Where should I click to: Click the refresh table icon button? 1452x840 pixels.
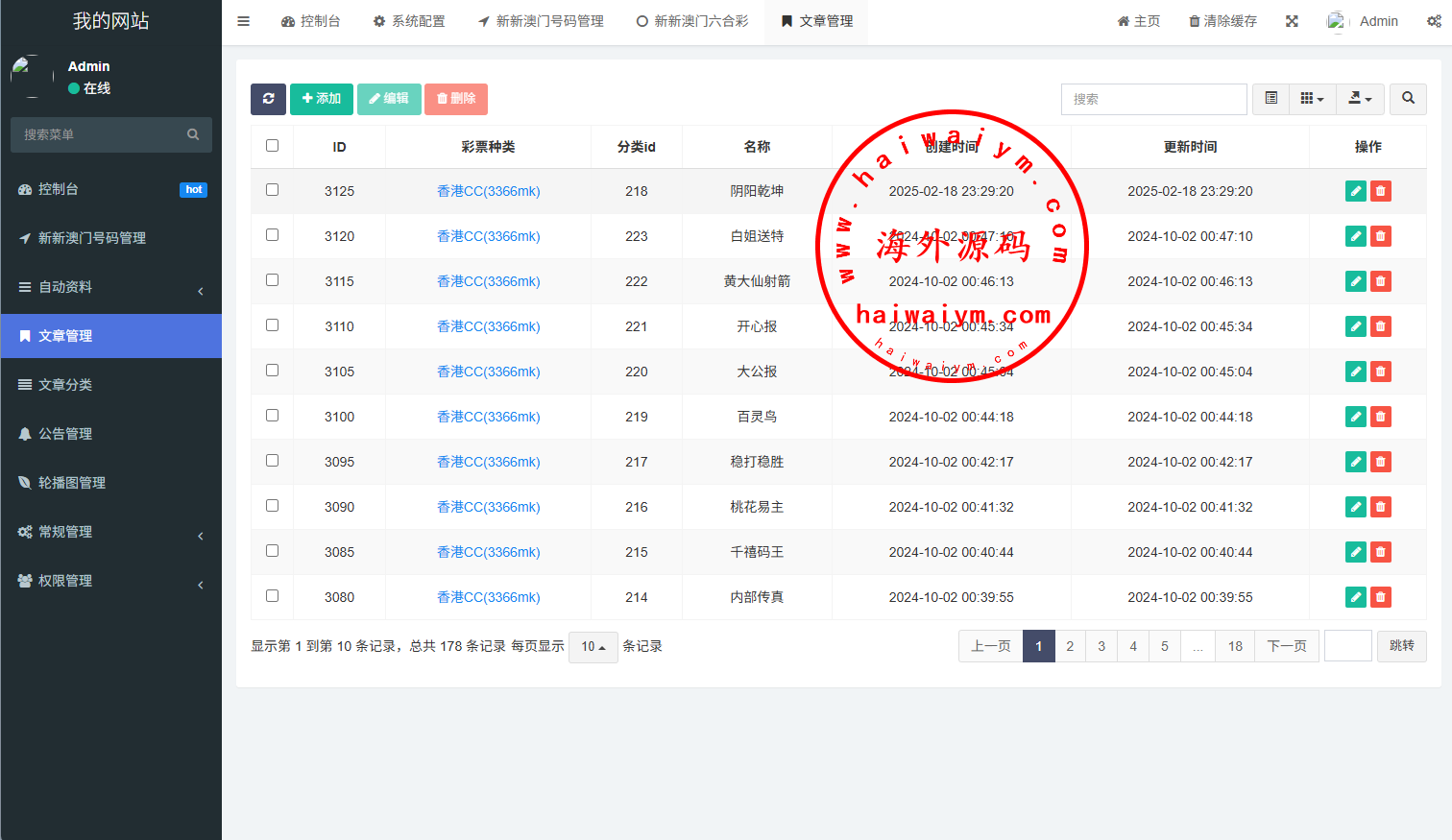coord(268,99)
